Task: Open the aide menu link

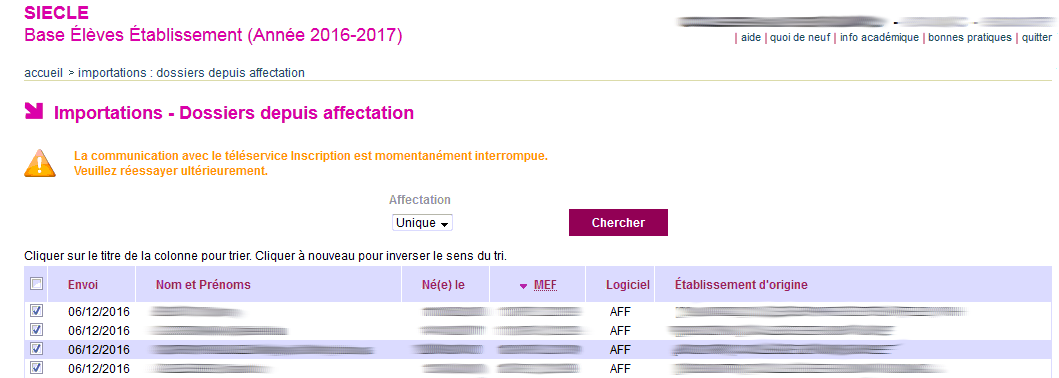Action: coord(751,38)
